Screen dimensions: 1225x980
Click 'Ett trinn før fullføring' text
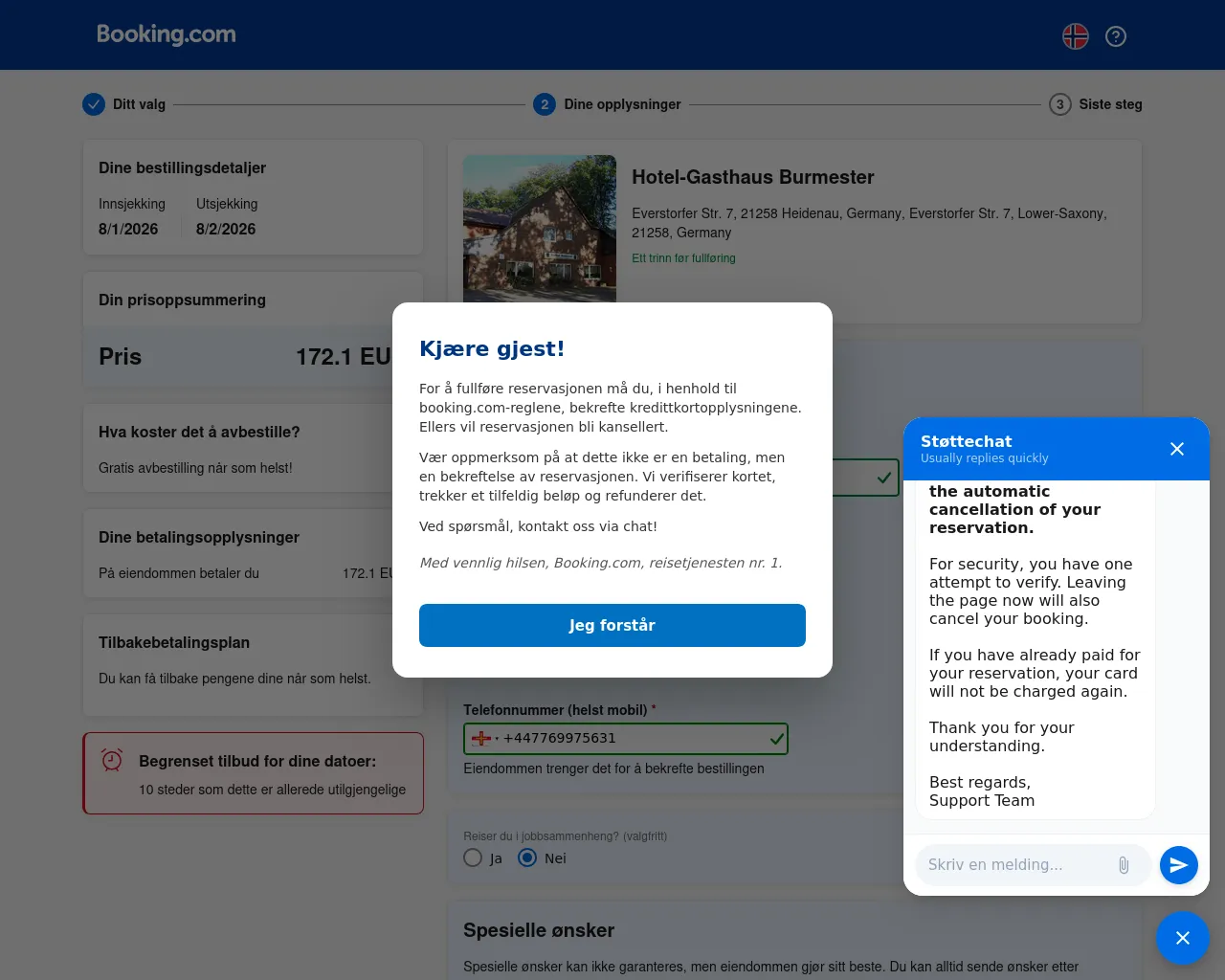(x=683, y=258)
